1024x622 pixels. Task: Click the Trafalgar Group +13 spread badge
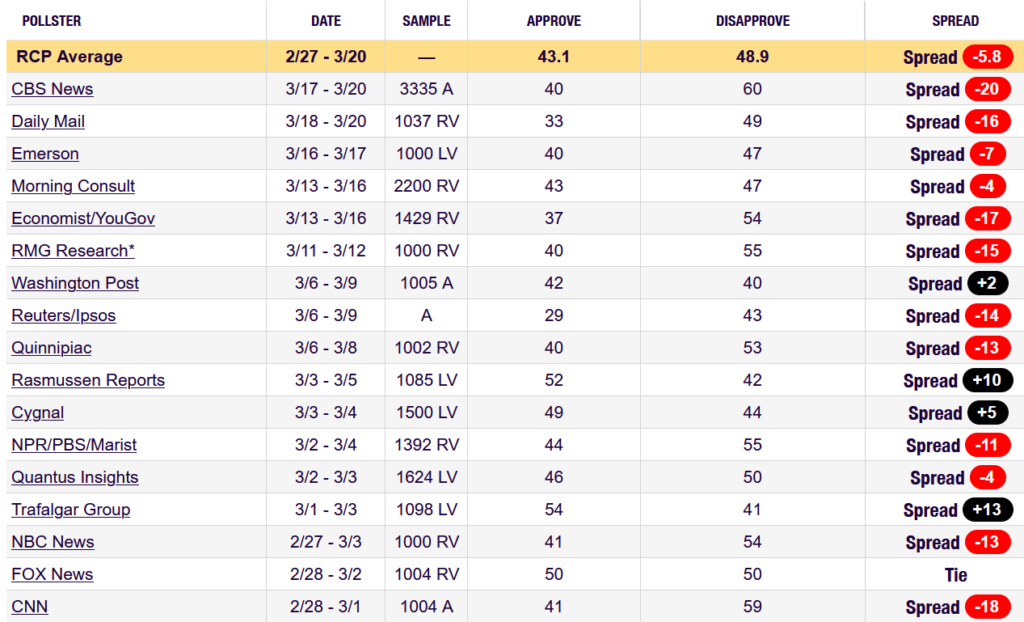pyautogui.click(x=987, y=510)
